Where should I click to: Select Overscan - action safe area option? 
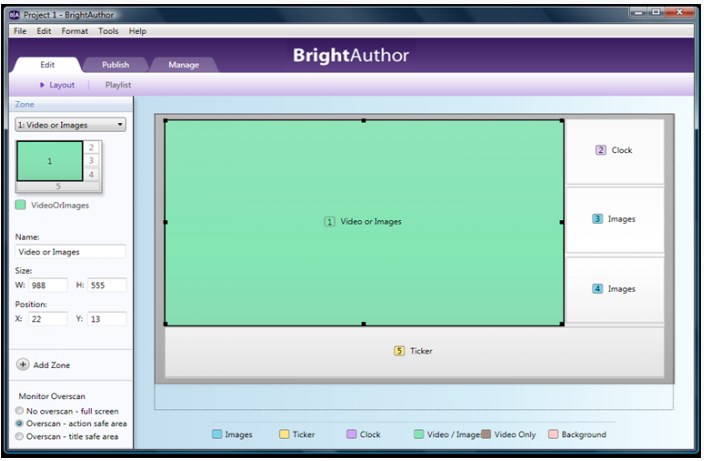point(19,423)
